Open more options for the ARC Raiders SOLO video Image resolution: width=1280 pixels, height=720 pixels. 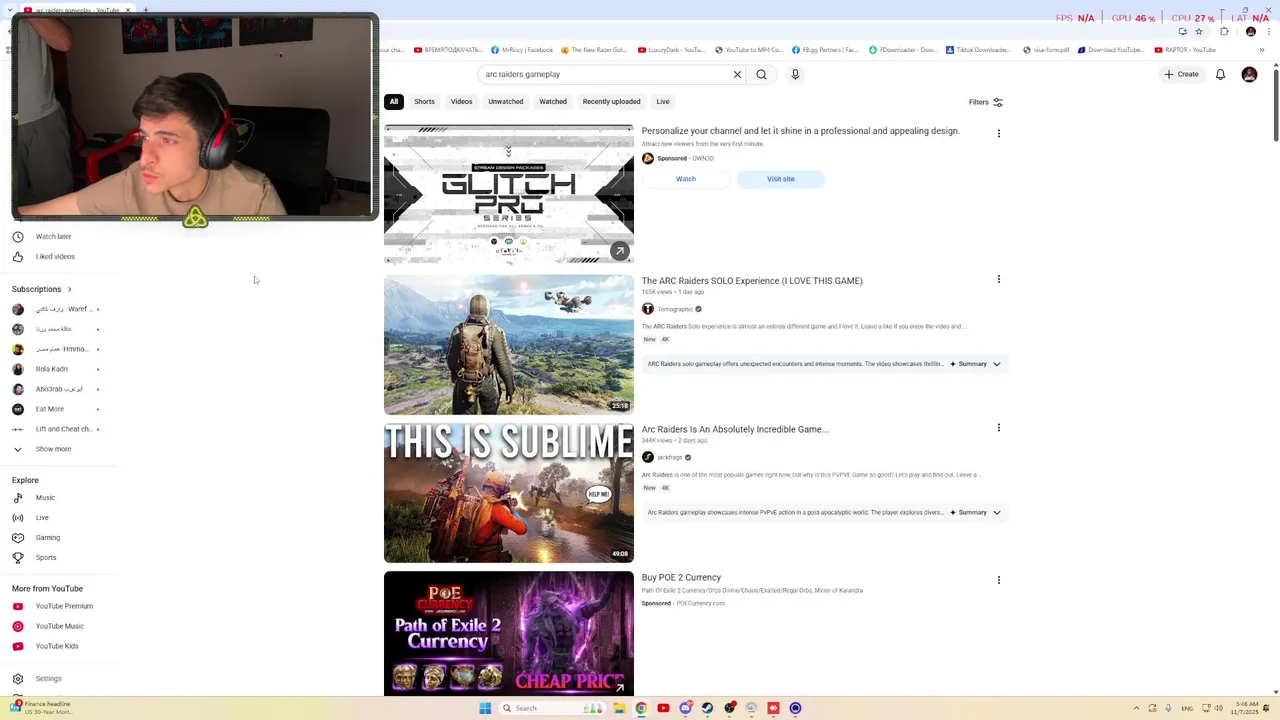click(998, 279)
